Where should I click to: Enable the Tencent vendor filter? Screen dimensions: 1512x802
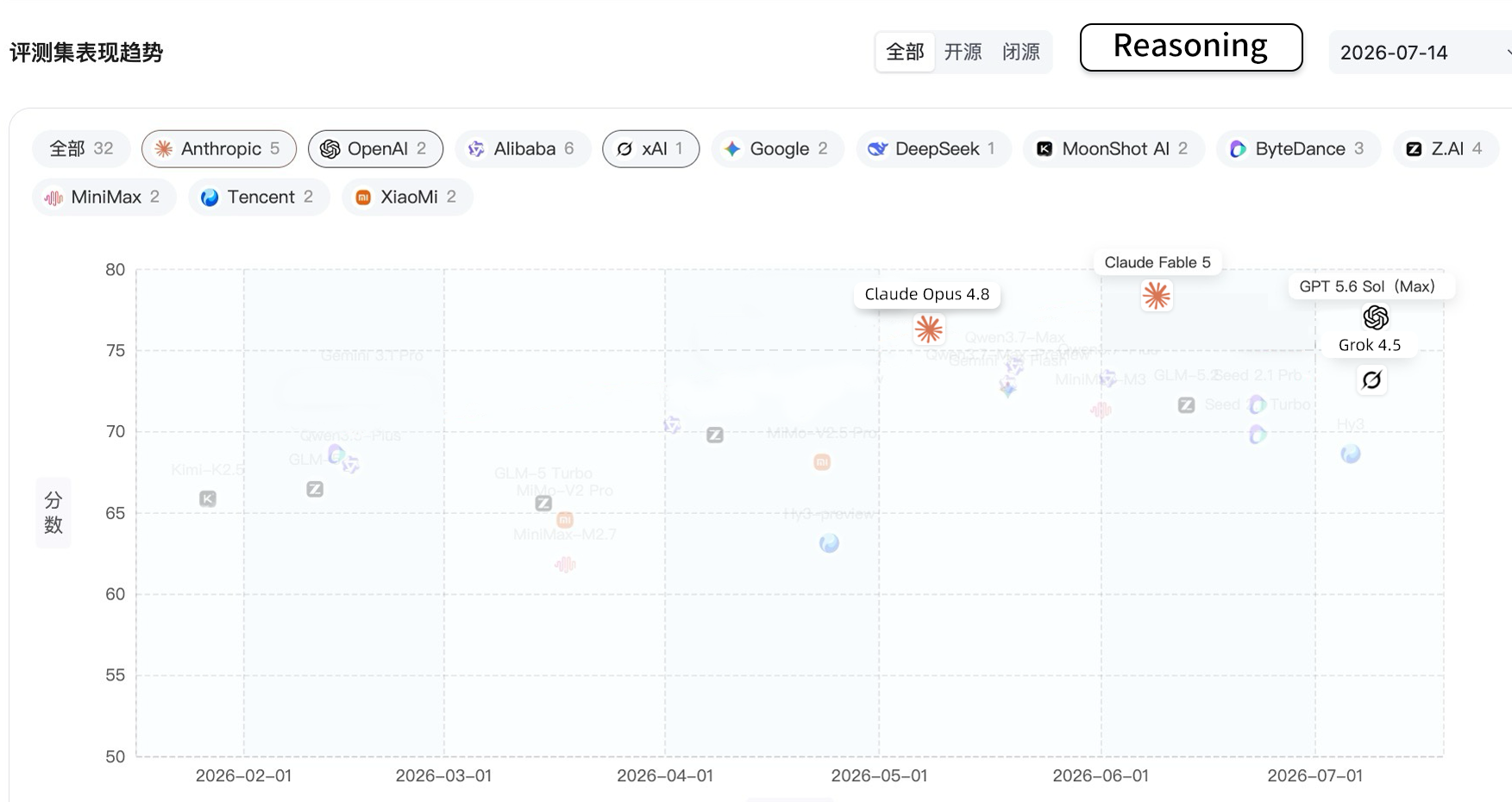tap(259, 197)
